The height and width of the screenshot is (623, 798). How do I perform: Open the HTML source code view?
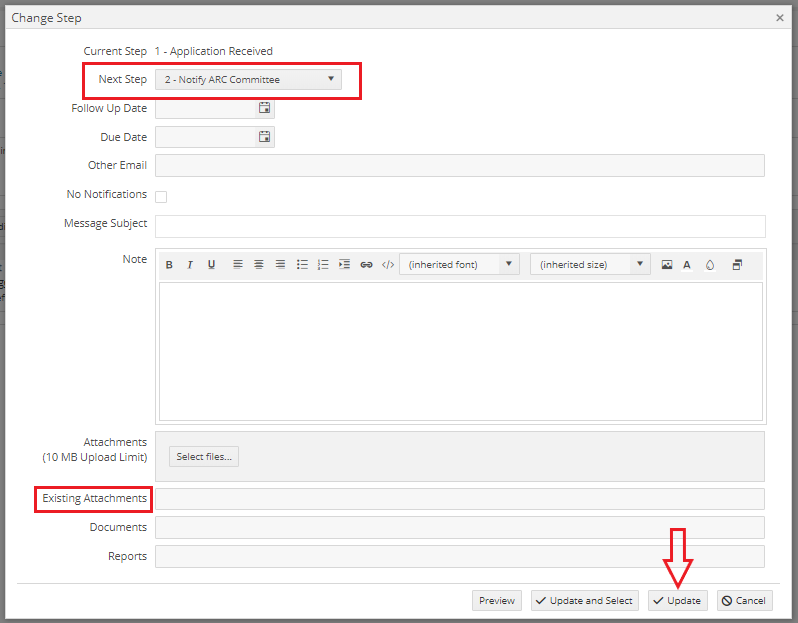point(388,265)
